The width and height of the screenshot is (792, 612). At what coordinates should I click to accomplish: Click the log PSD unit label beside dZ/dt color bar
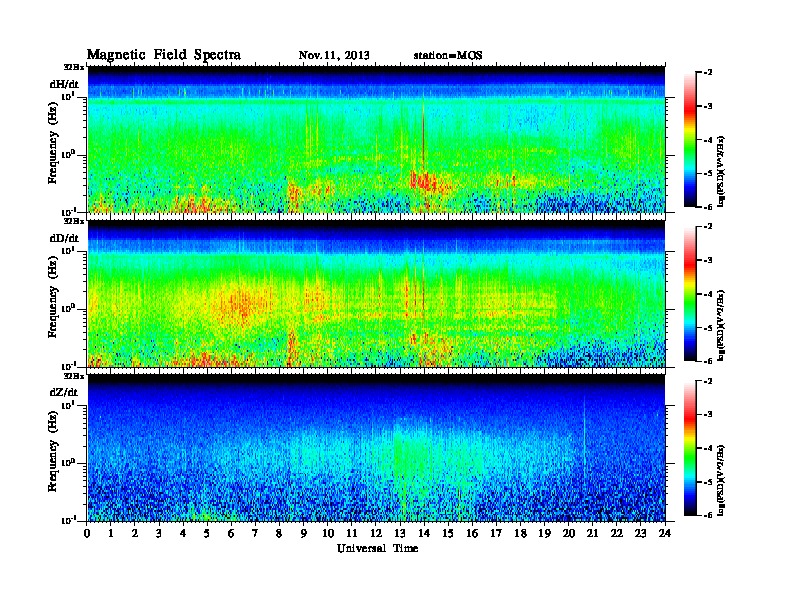721,480
